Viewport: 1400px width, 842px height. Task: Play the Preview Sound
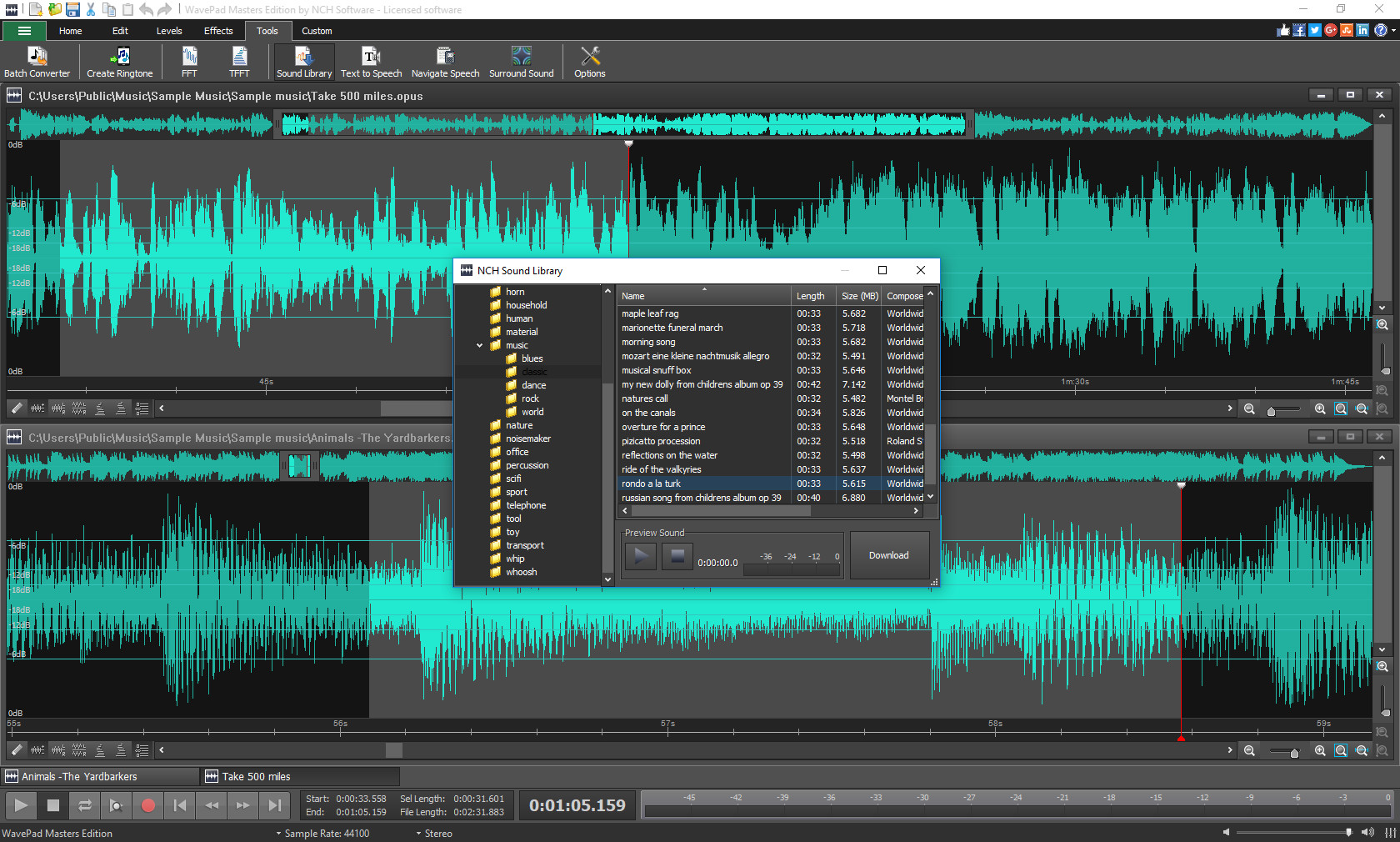(639, 556)
